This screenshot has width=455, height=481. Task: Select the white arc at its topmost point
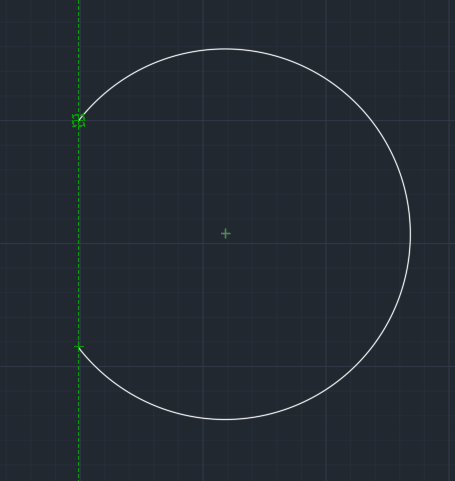226,49
